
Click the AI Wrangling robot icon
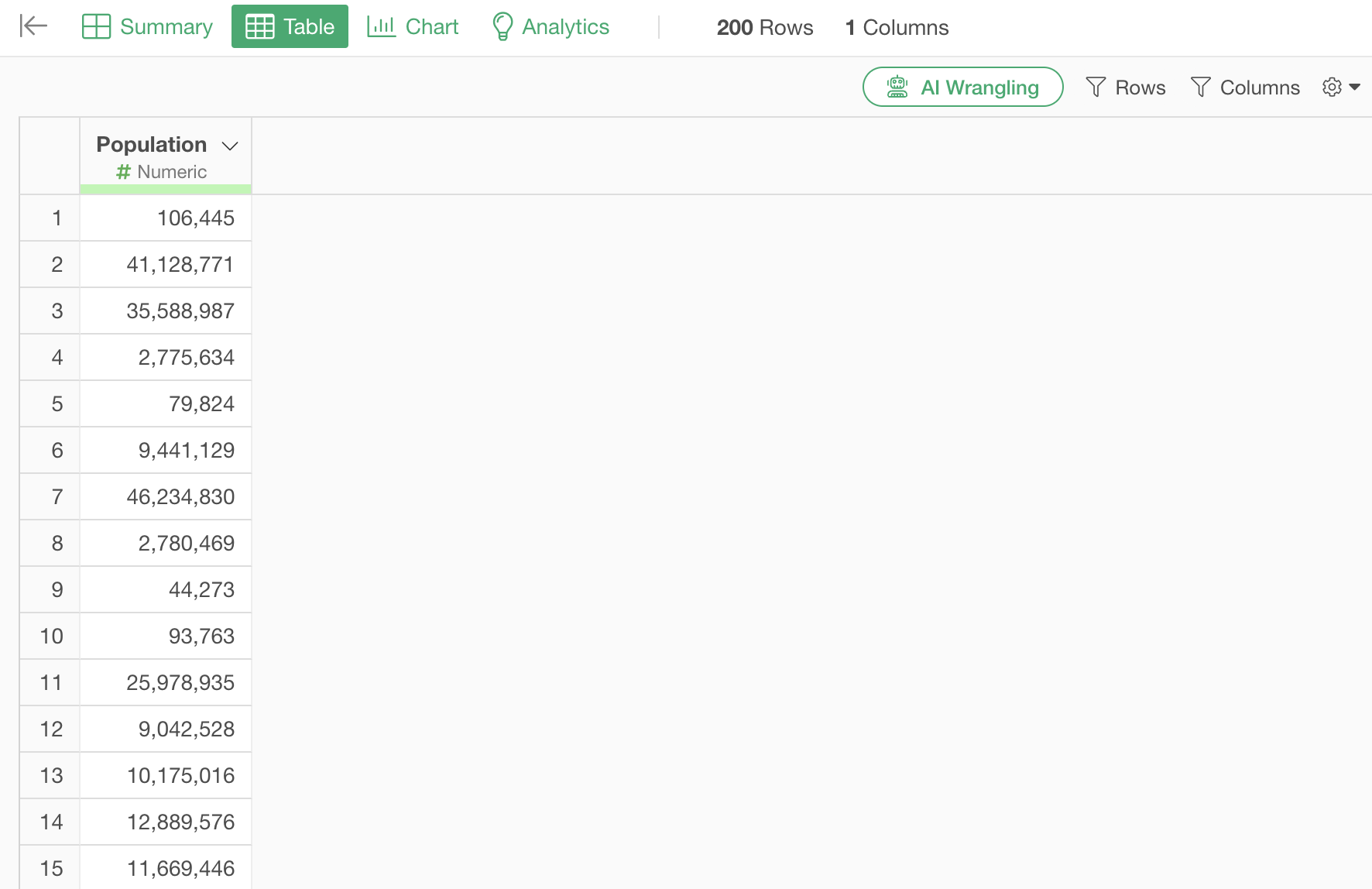click(897, 87)
